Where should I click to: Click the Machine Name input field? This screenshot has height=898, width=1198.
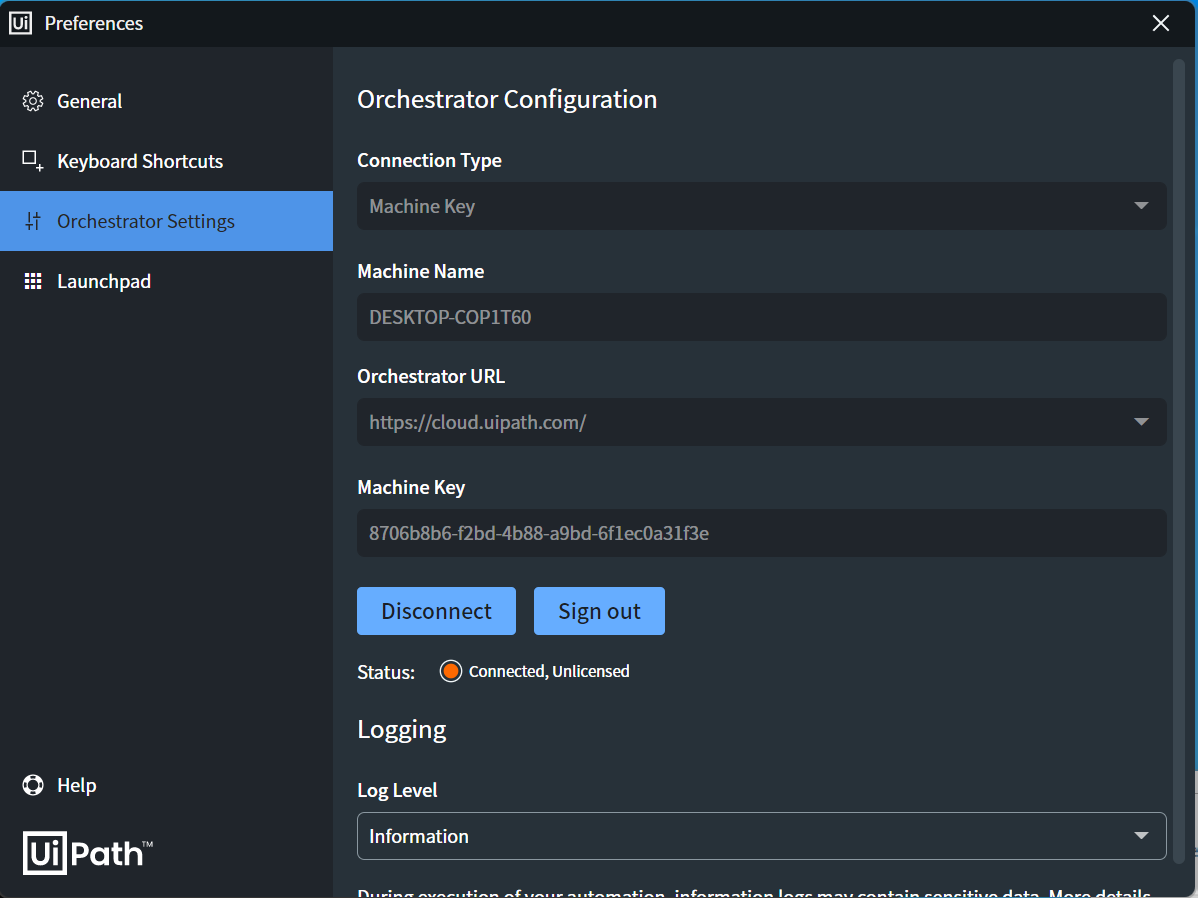click(761, 317)
